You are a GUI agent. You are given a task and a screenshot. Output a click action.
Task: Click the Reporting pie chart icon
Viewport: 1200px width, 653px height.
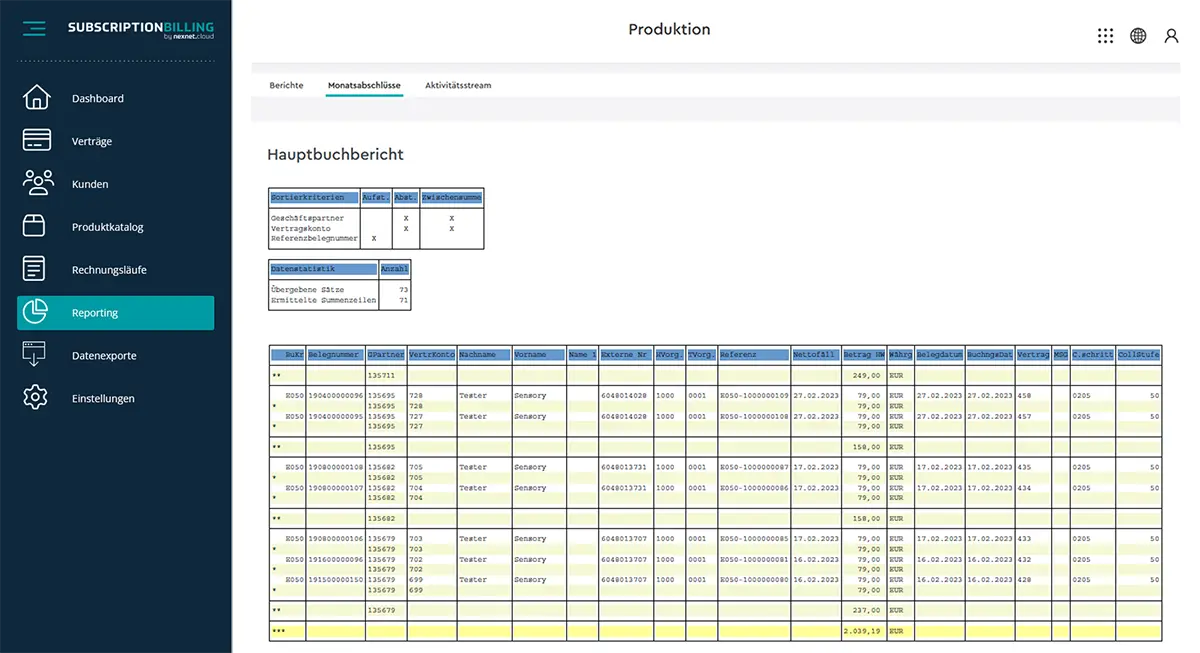[36, 312]
